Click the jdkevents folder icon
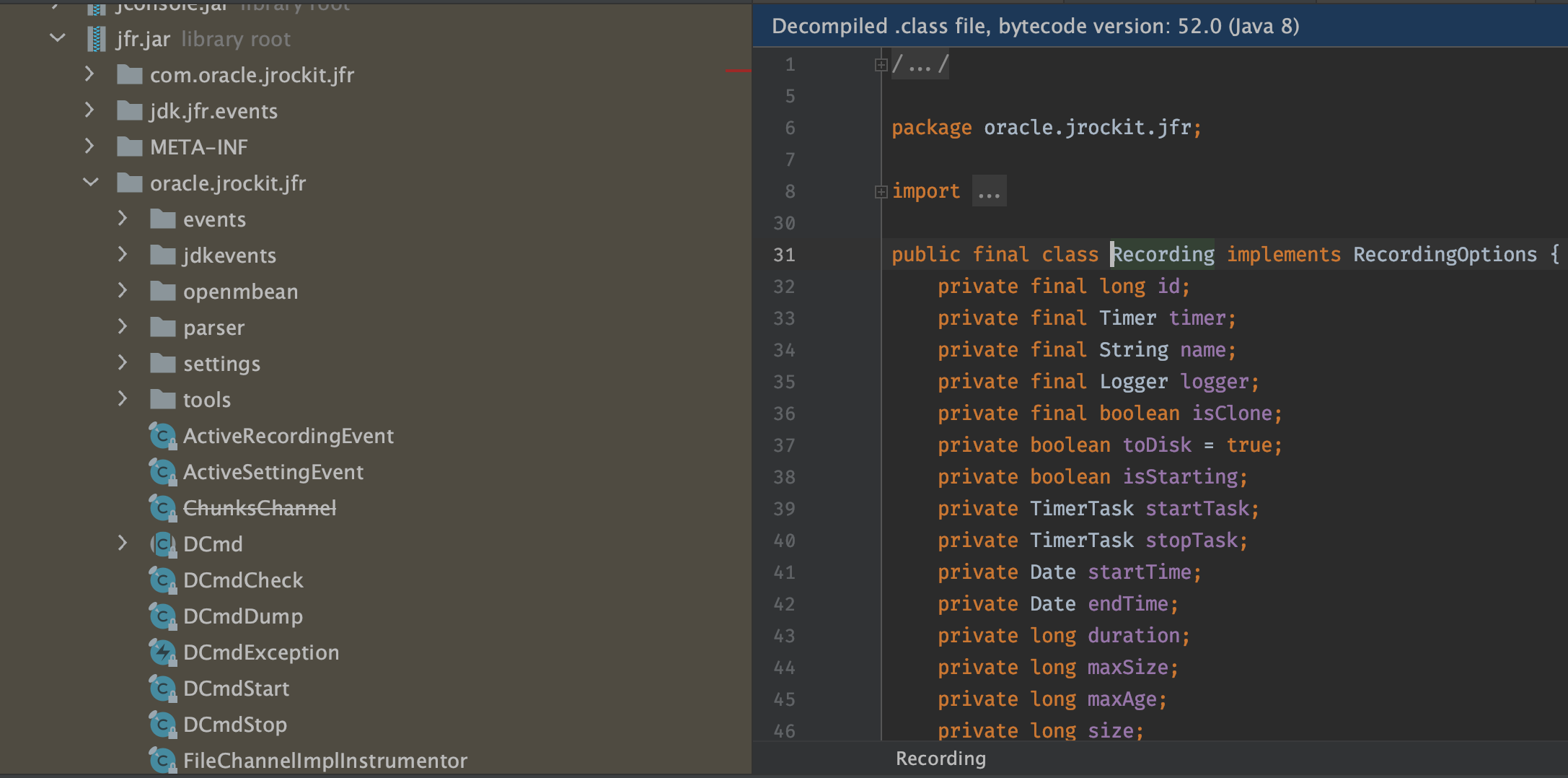 pyautogui.click(x=163, y=255)
